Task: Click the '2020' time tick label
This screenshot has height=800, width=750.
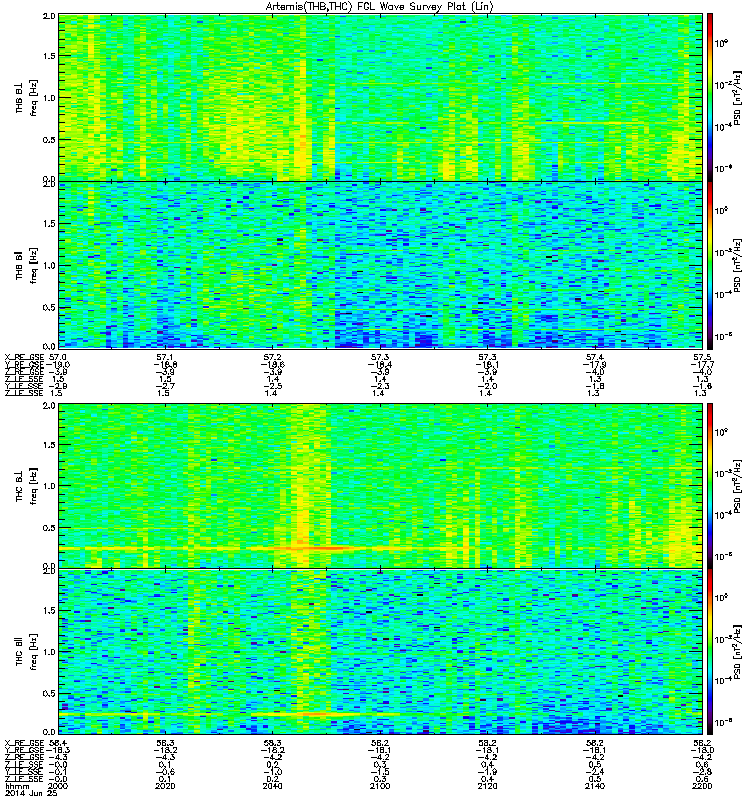Action: tap(166, 786)
